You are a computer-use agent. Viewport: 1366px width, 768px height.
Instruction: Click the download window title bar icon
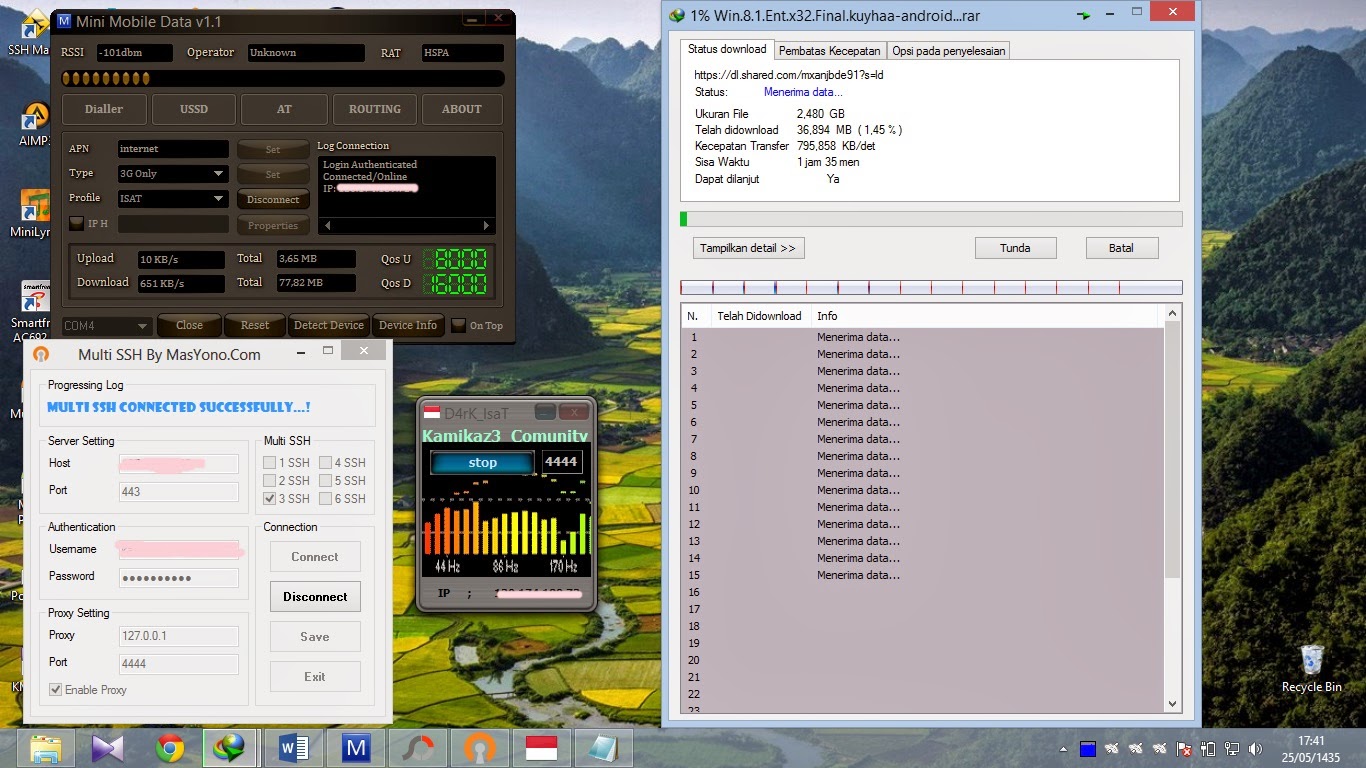point(677,15)
